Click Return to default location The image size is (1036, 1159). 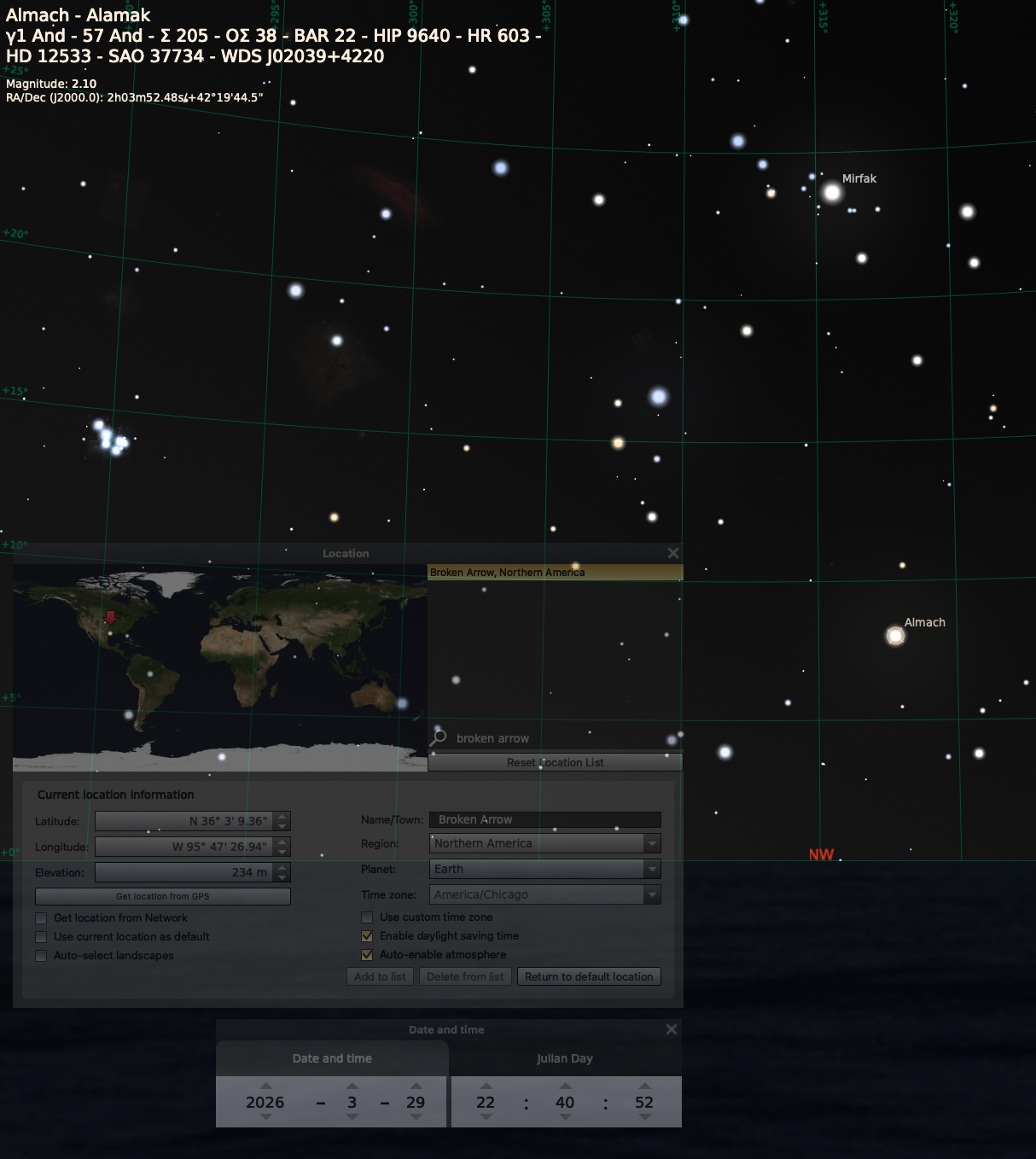point(589,976)
